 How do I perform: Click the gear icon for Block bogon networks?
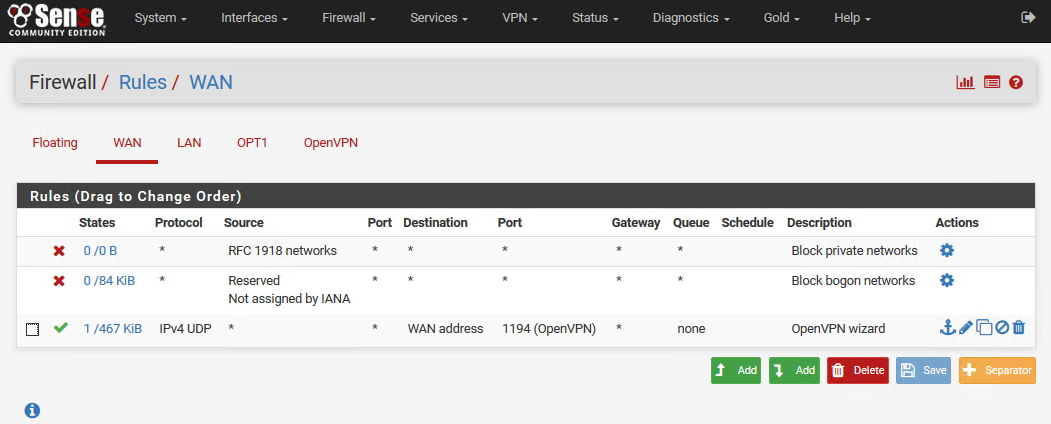[946, 280]
